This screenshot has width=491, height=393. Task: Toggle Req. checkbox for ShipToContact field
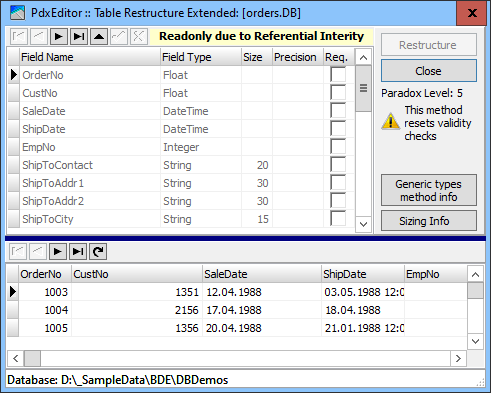(x=338, y=164)
